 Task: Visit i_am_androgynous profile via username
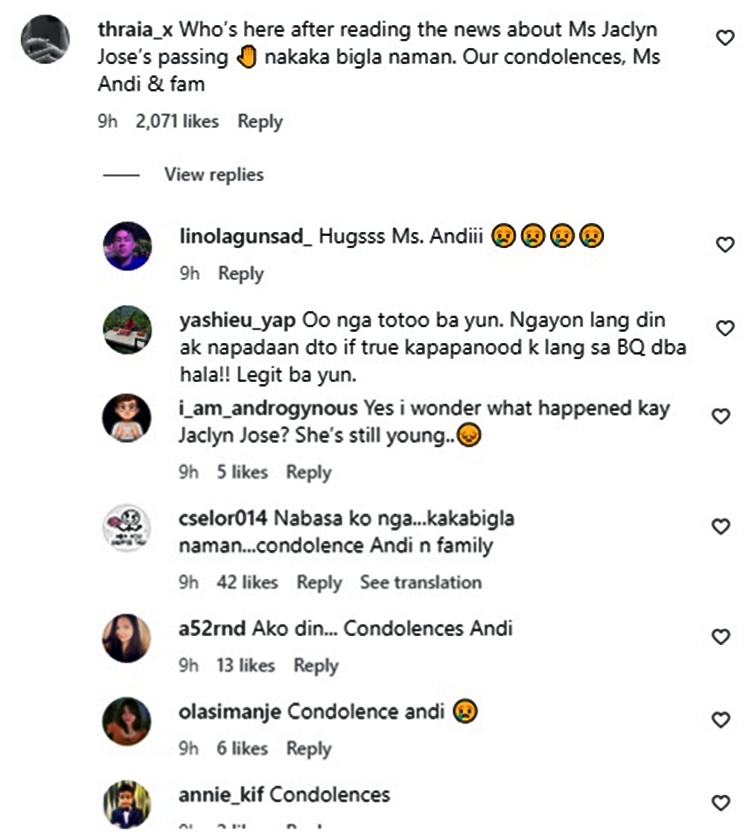tap(268, 408)
